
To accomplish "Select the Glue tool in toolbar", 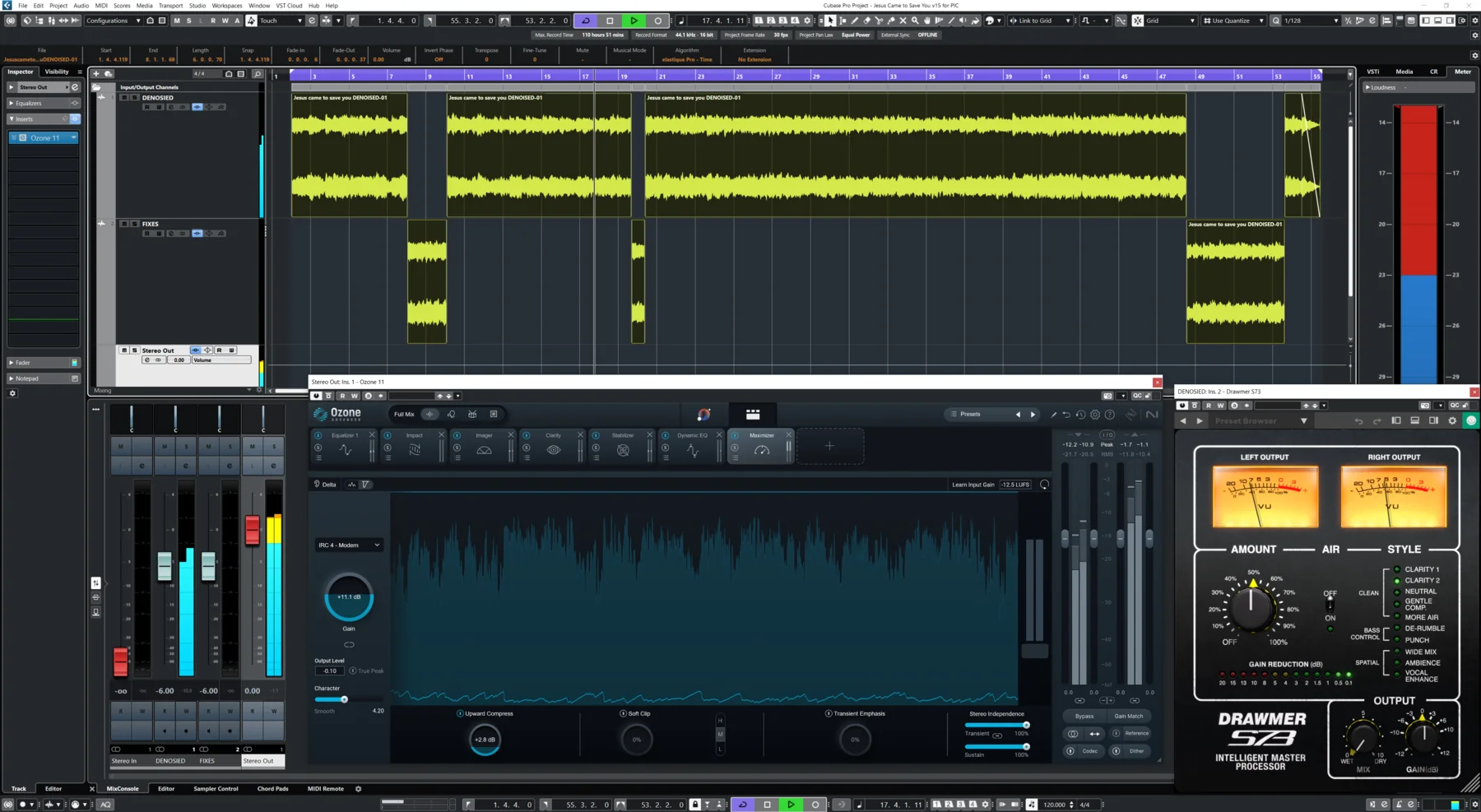I will click(x=891, y=21).
